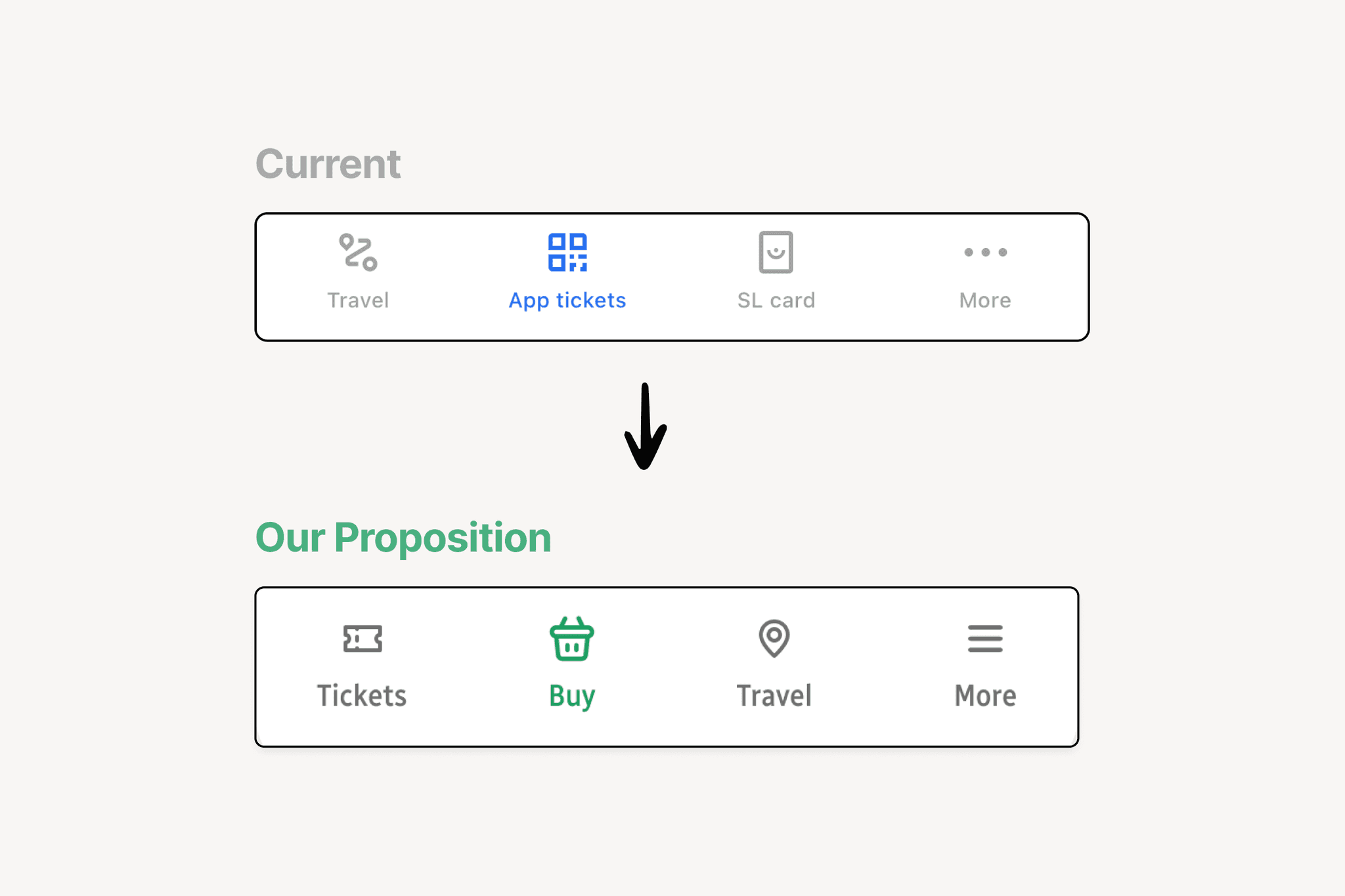Open the hamburger menu icon
This screenshot has height=896, width=1345.
[985, 638]
